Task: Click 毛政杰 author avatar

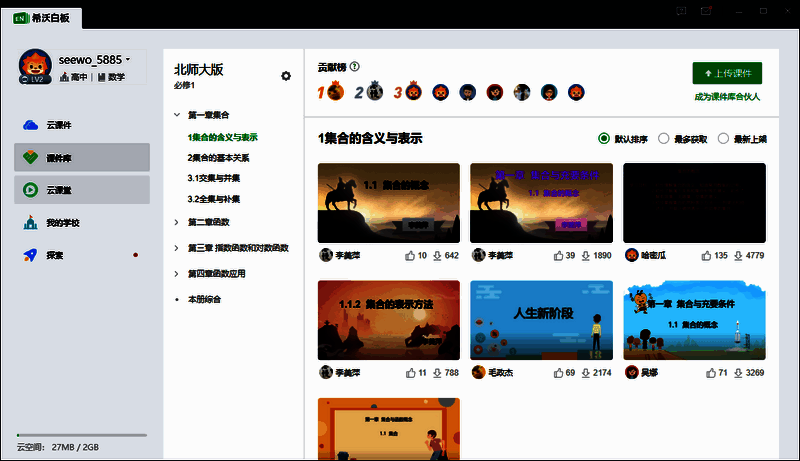Action: click(x=479, y=372)
